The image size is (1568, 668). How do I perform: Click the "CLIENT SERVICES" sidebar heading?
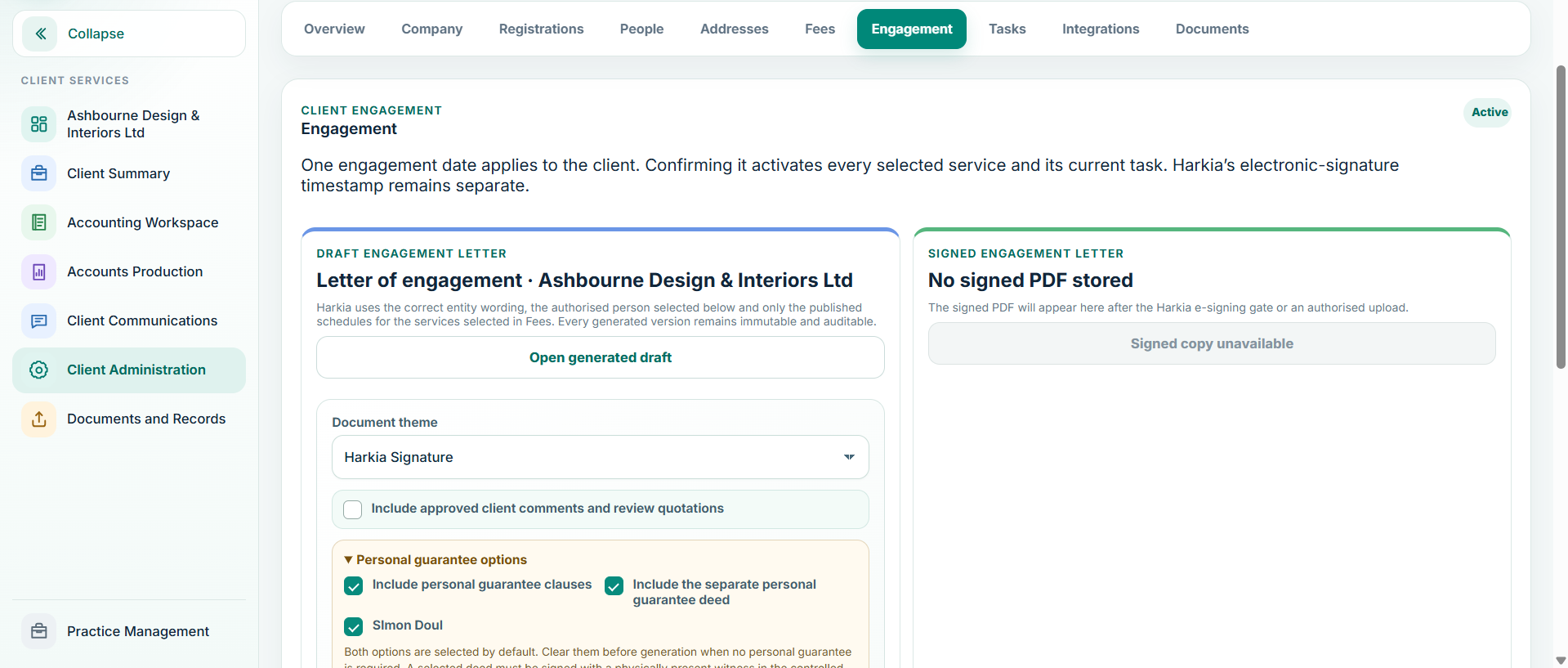point(74,80)
